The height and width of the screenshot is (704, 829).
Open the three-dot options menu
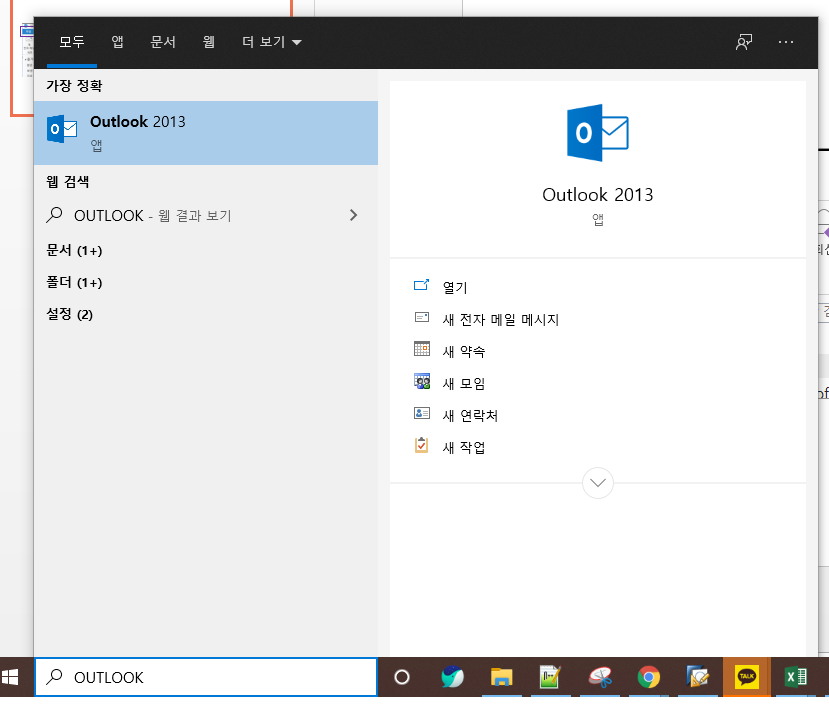[786, 42]
